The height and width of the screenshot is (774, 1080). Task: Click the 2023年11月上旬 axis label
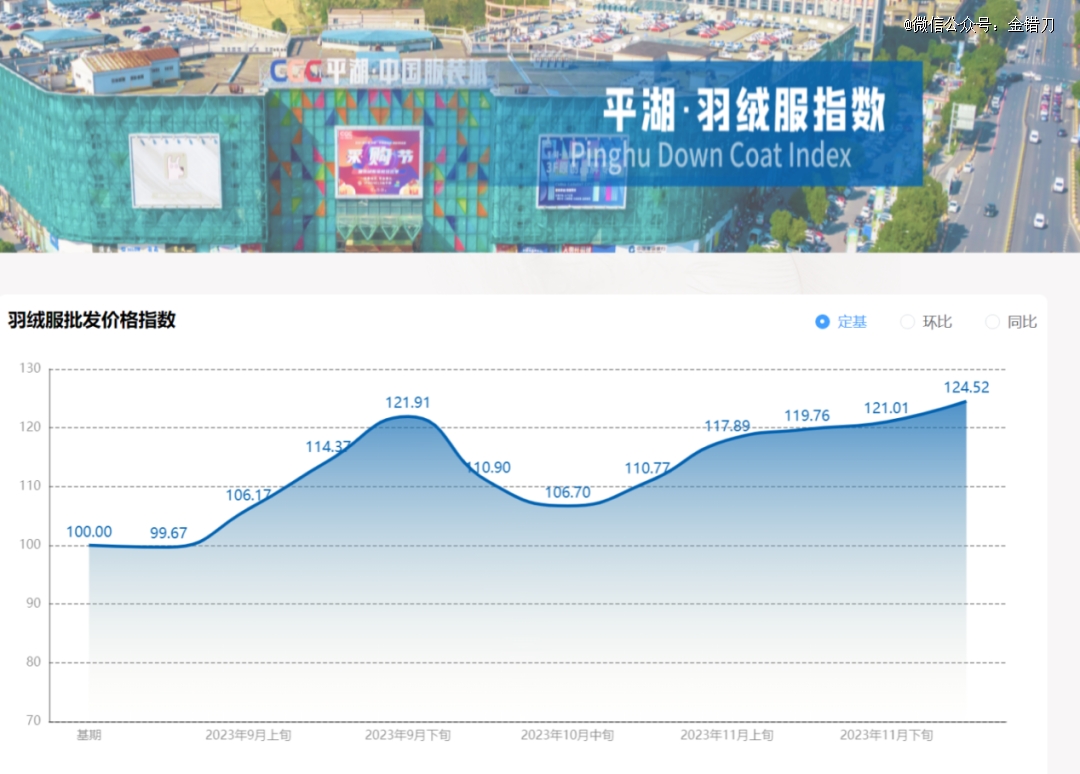coord(727,735)
